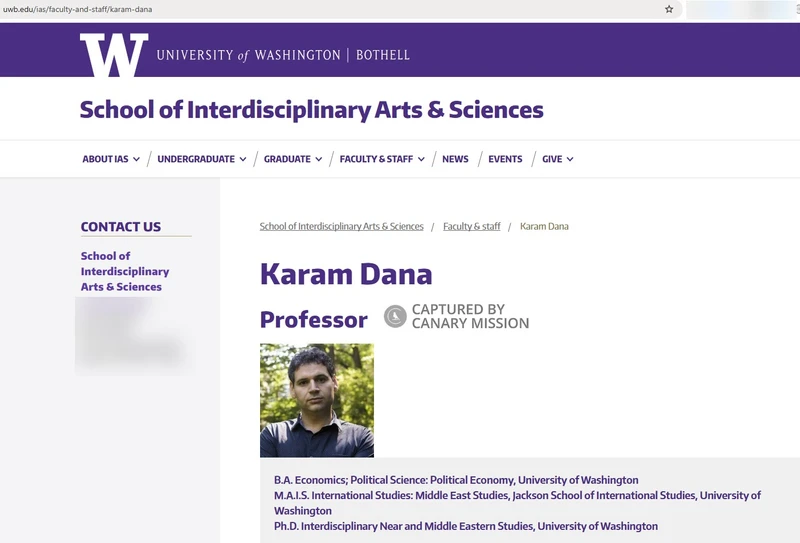Expand the Graduate menu
This screenshot has width=800, height=543.
(293, 159)
